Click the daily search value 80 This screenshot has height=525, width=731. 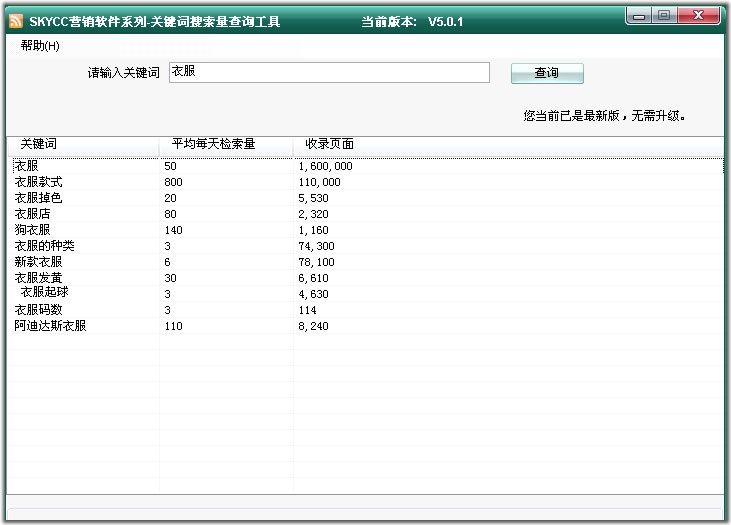tap(170, 214)
